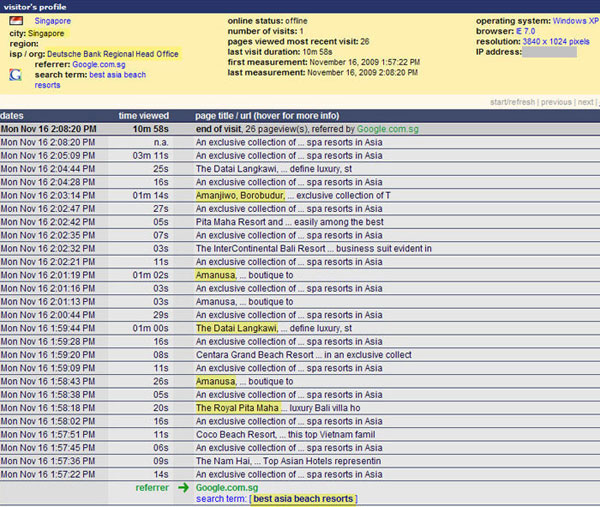600x507 pixels.
Task: Click the time viewed column header
Action: coord(144,116)
